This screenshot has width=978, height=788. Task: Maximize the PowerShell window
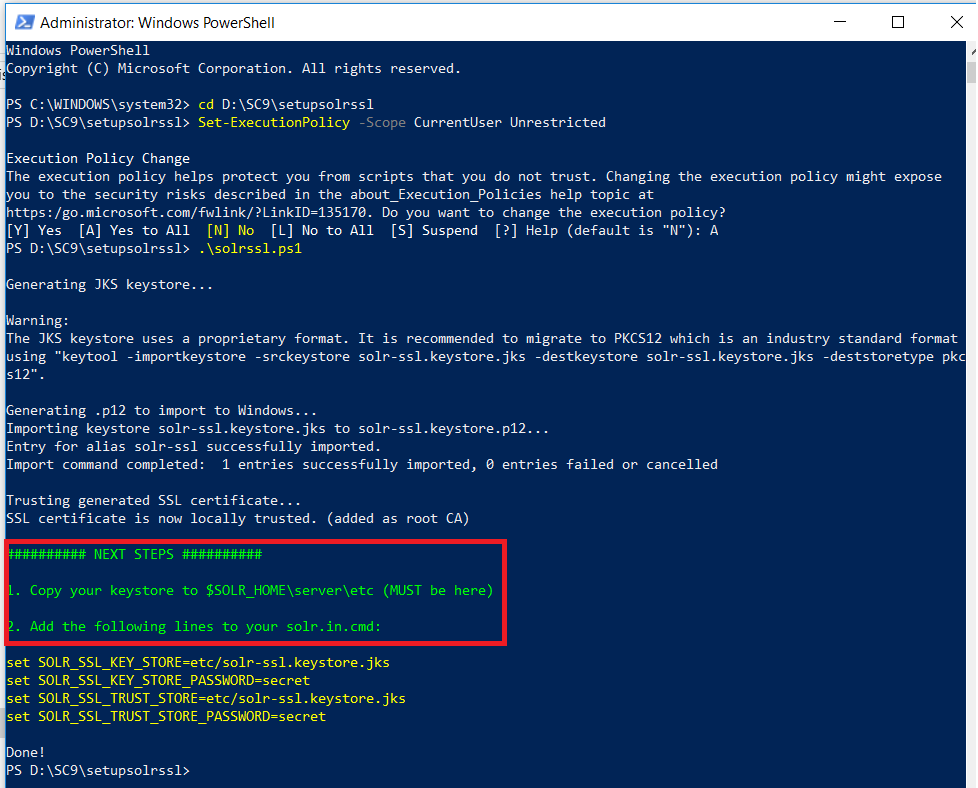pyautogui.click(x=898, y=22)
